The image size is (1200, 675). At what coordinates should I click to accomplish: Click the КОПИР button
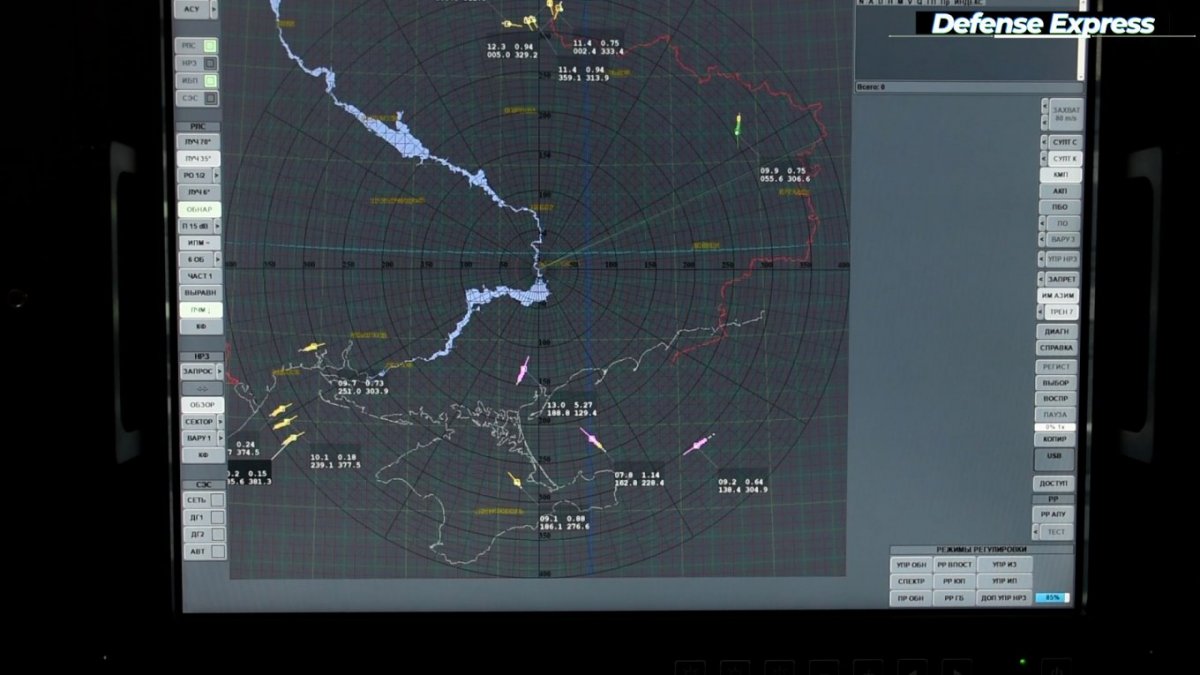point(1055,439)
